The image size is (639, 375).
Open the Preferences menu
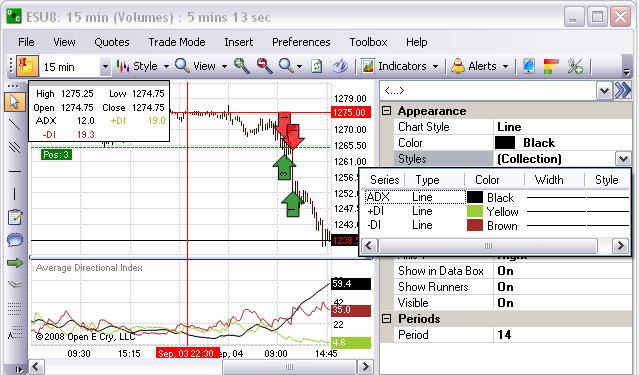pyautogui.click(x=301, y=42)
